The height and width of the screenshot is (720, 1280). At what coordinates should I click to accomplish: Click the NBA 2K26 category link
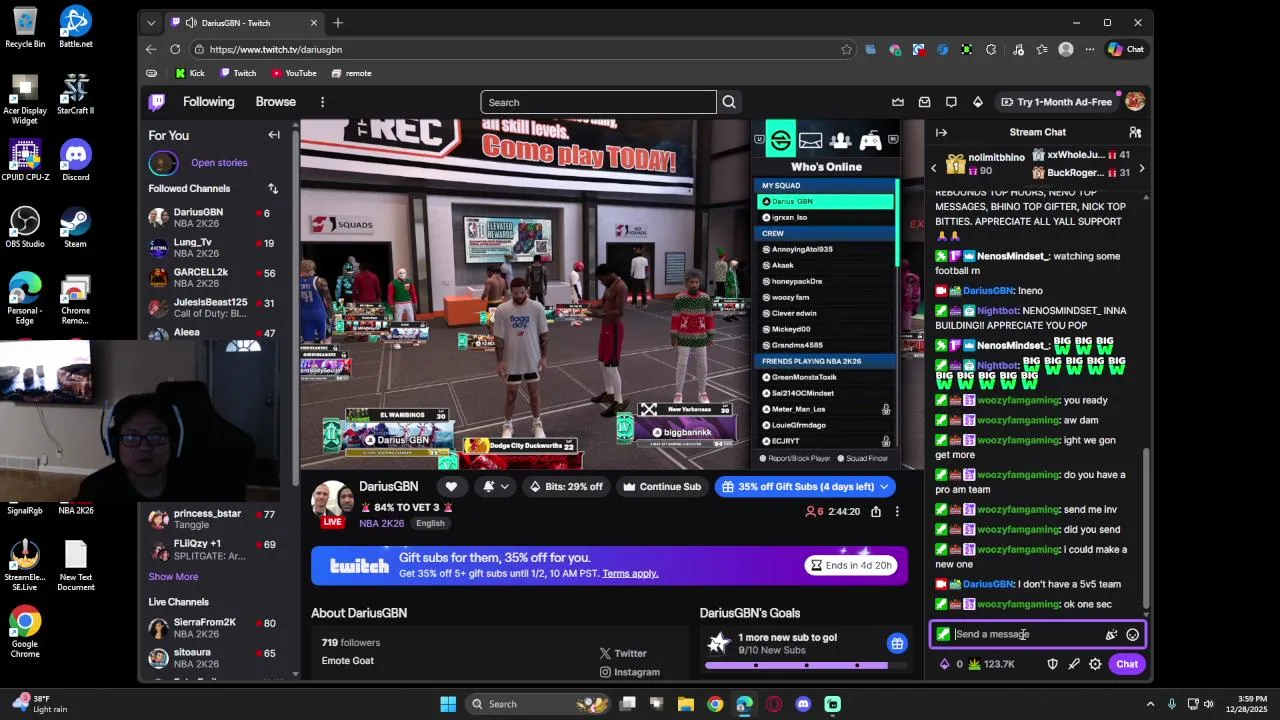coord(382,523)
